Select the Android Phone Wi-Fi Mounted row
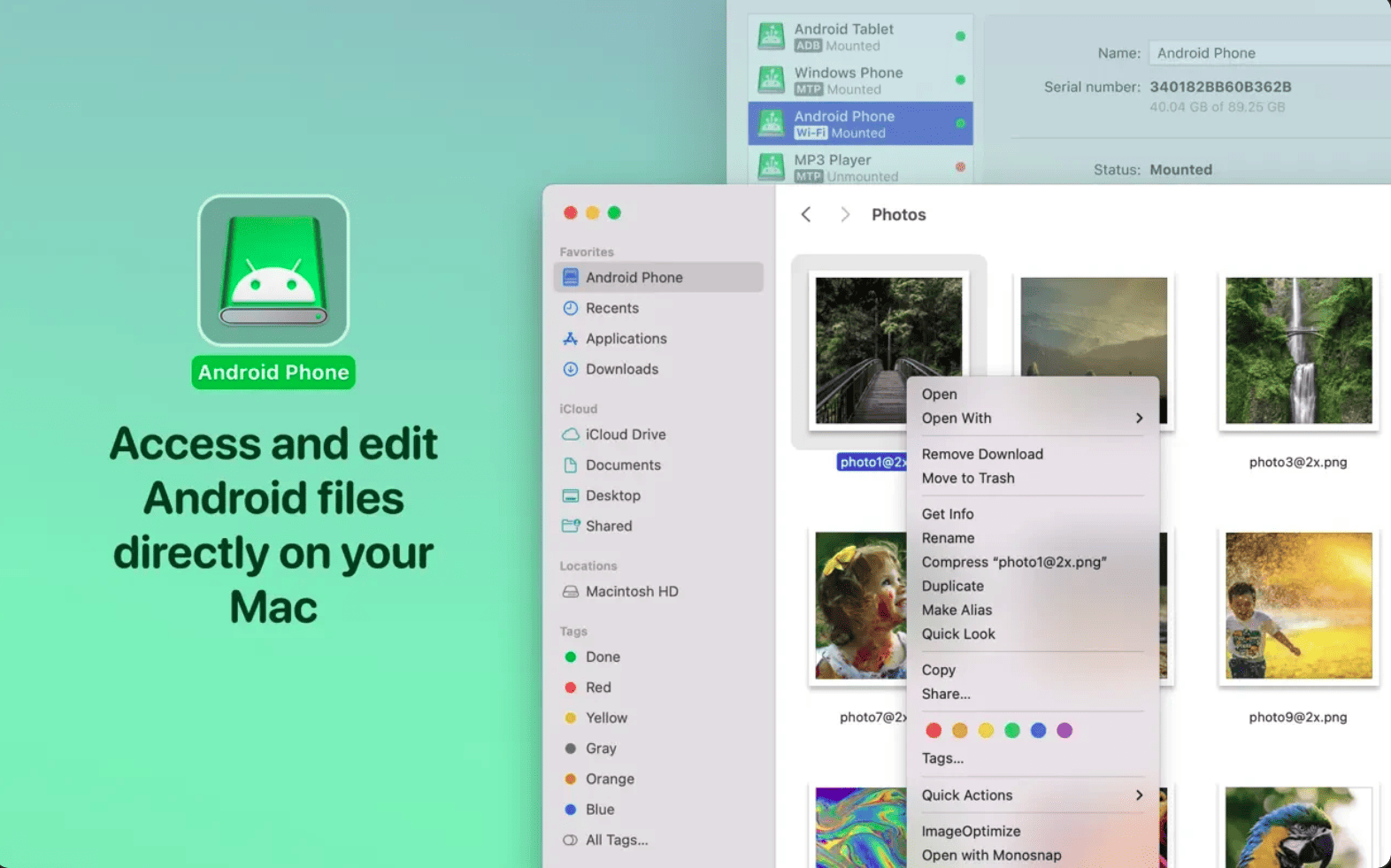Screen dimensions: 1391x868 860,123
